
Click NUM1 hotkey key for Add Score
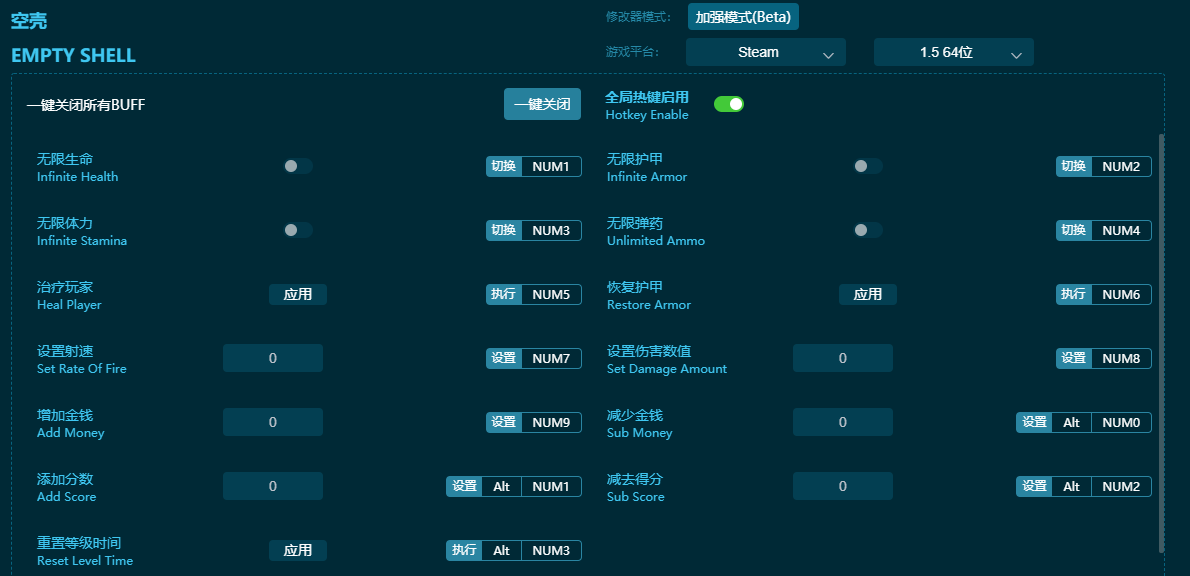coord(552,486)
